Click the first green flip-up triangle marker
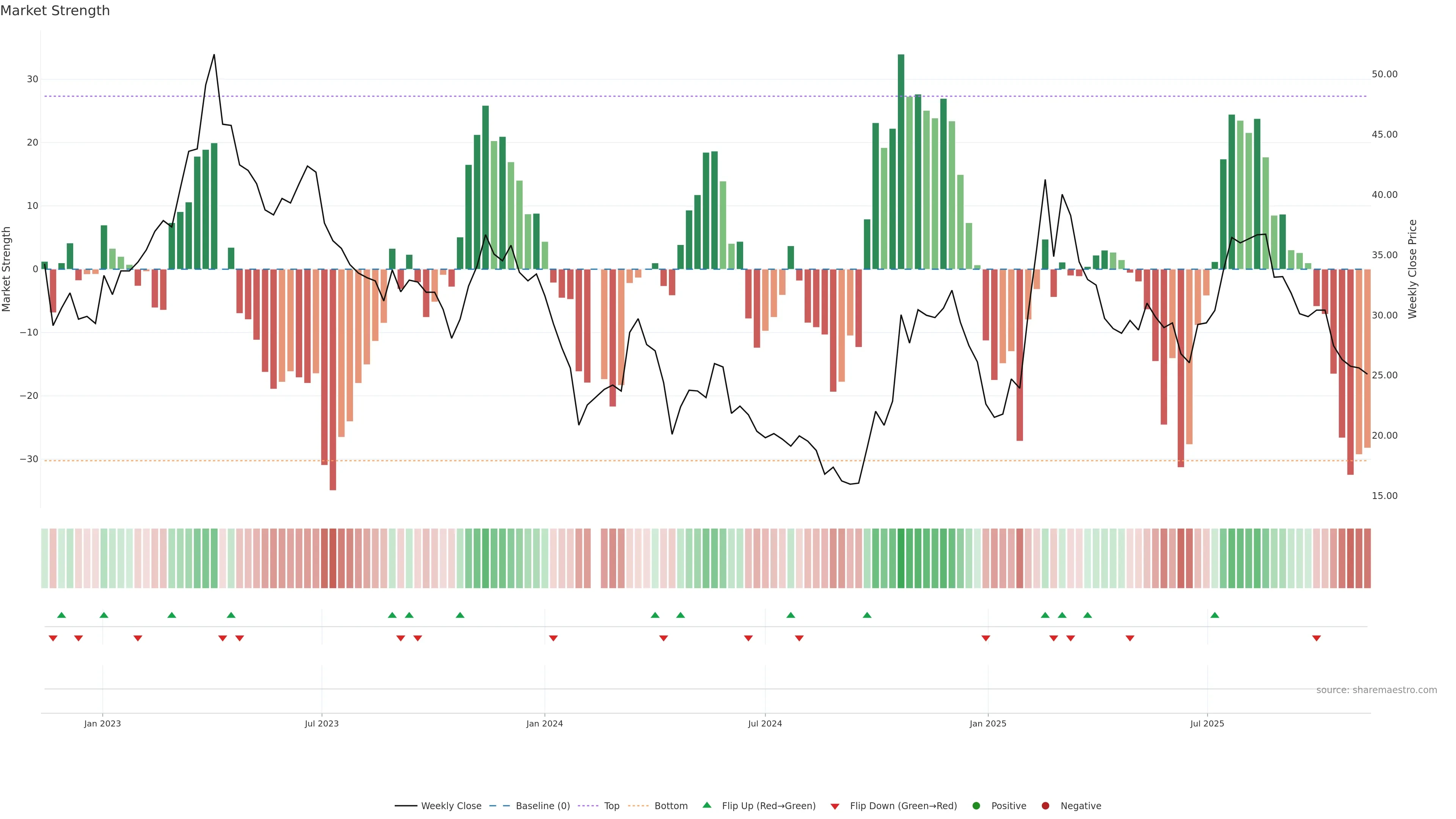The width and height of the screenshot is (1456, 819). click(x=61, y=615)
